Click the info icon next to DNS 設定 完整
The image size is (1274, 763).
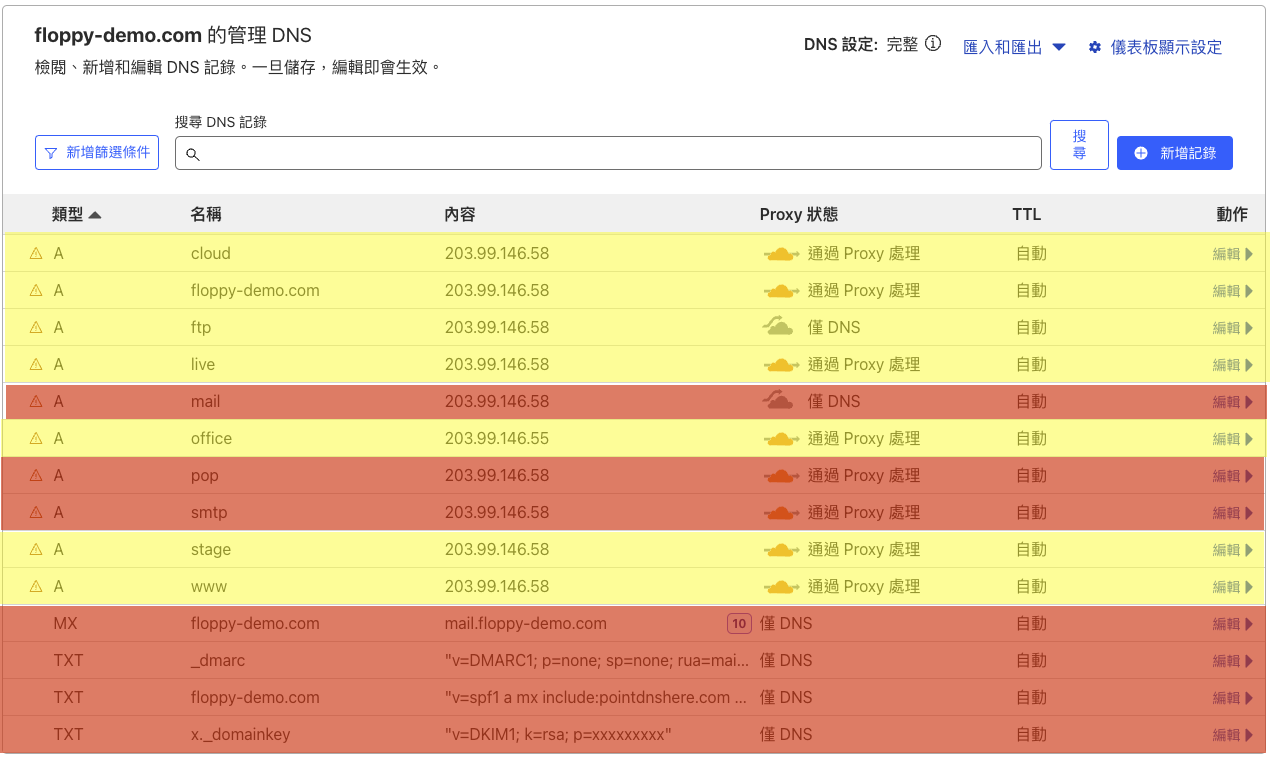tap(933, 44)
